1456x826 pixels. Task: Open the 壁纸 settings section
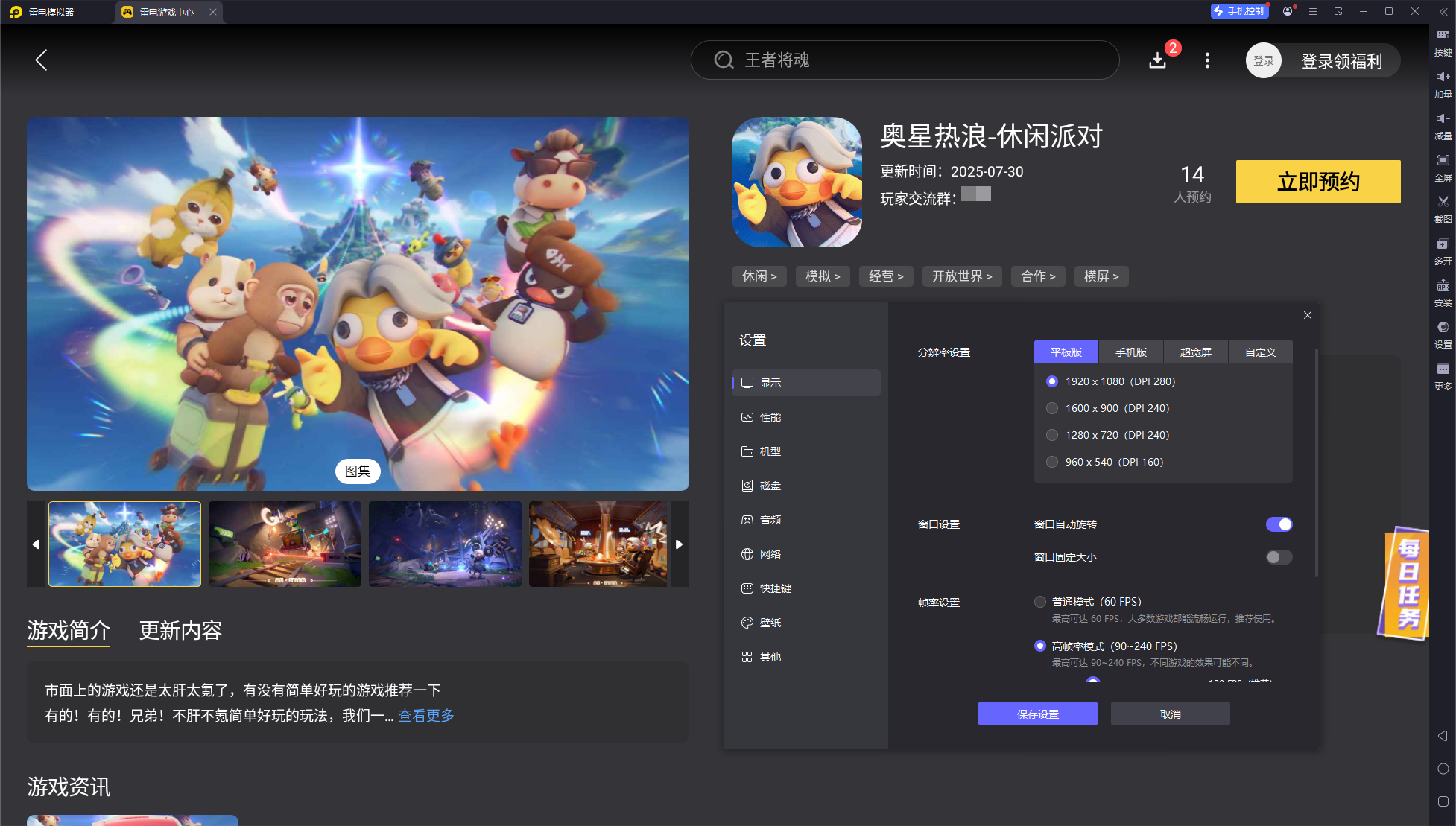(x=806, y=623)
